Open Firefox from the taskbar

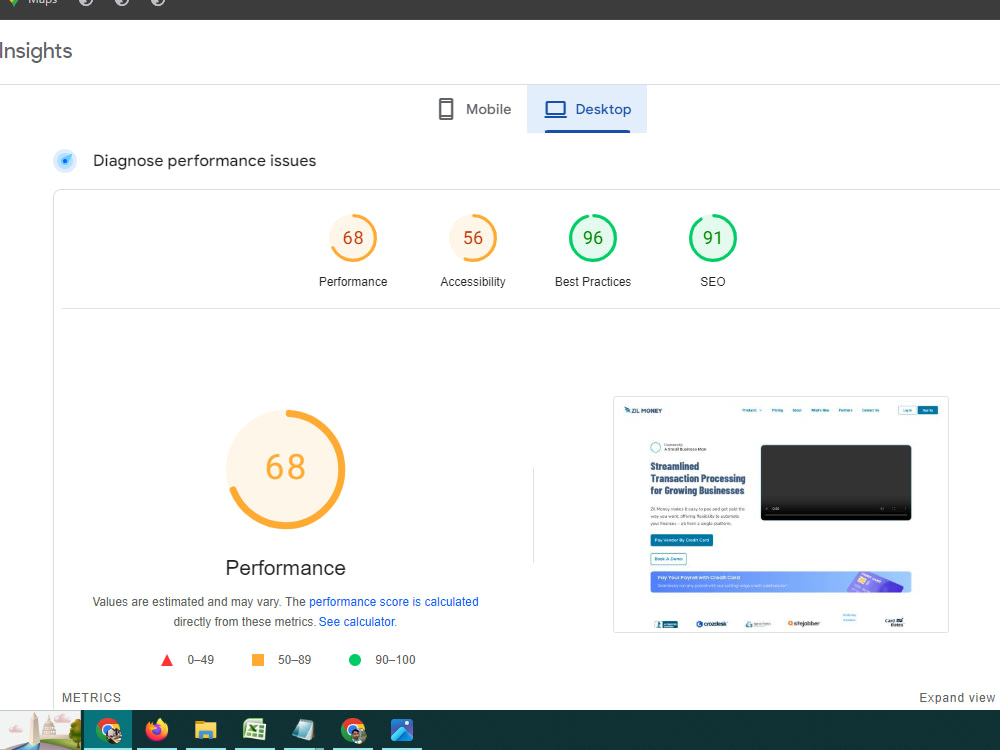tap(157, 730)
